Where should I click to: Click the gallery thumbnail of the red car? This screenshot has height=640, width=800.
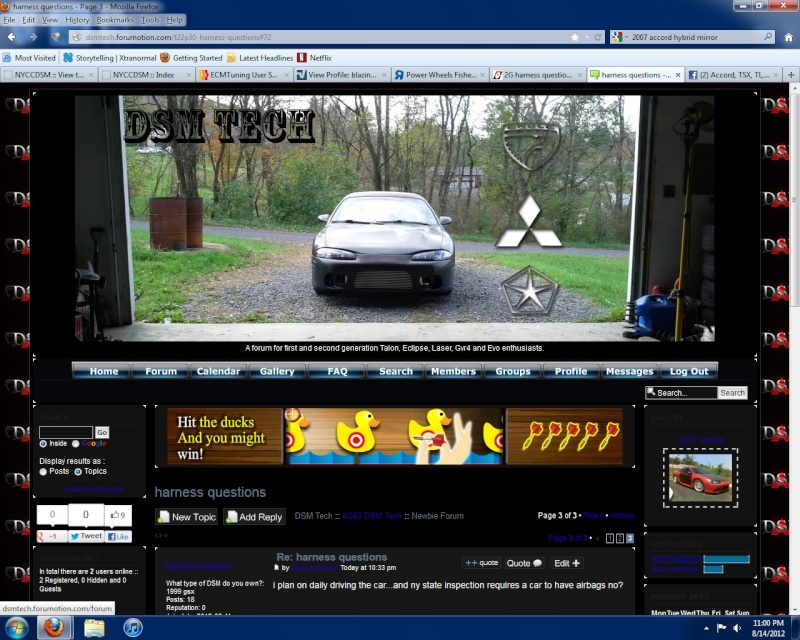click(700, 478)
